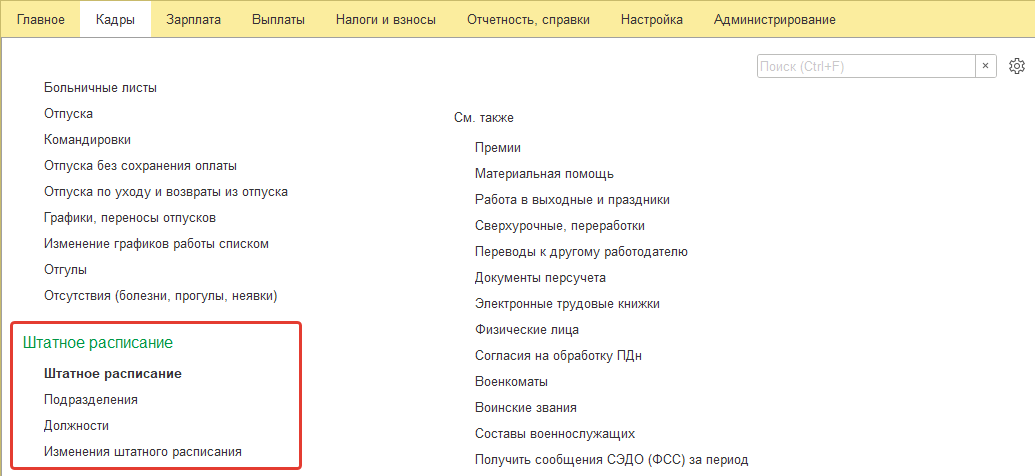Open Сверхурочные, переработки
This screenshot has height=476, width=1035.
(x=560, y=226)
